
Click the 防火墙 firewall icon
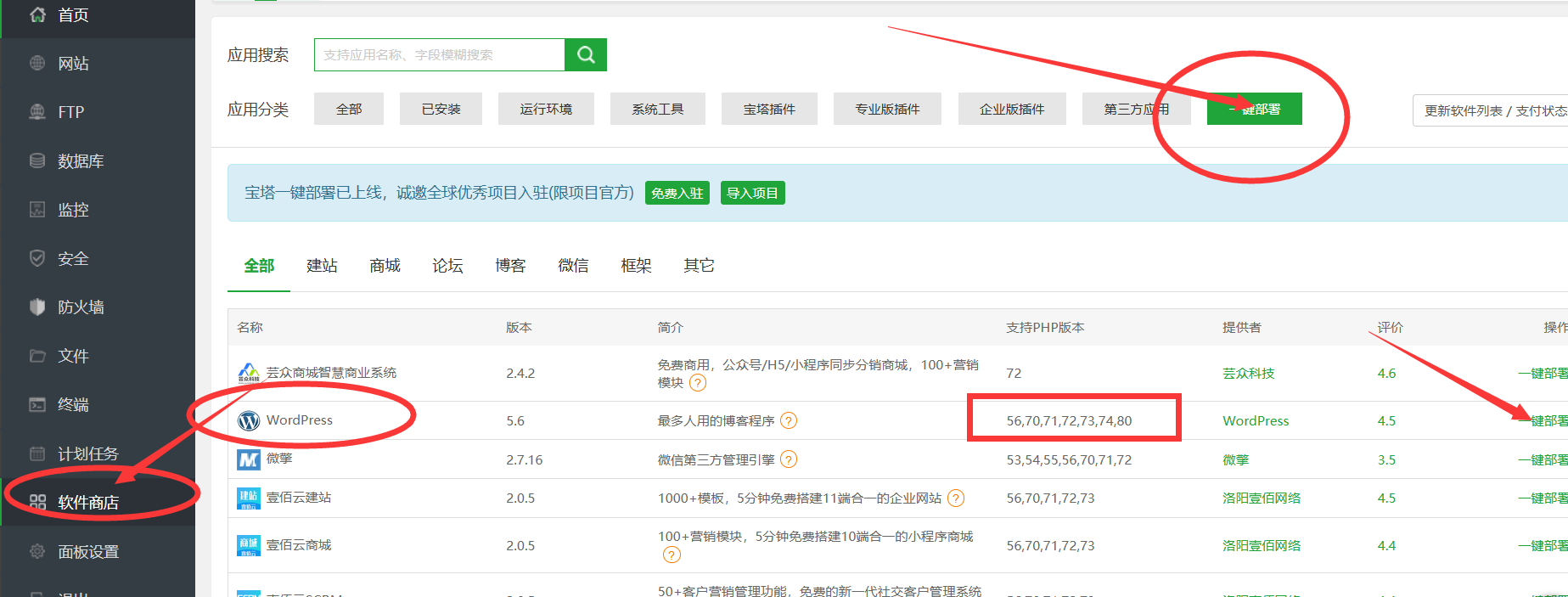(x=37, y=307)
